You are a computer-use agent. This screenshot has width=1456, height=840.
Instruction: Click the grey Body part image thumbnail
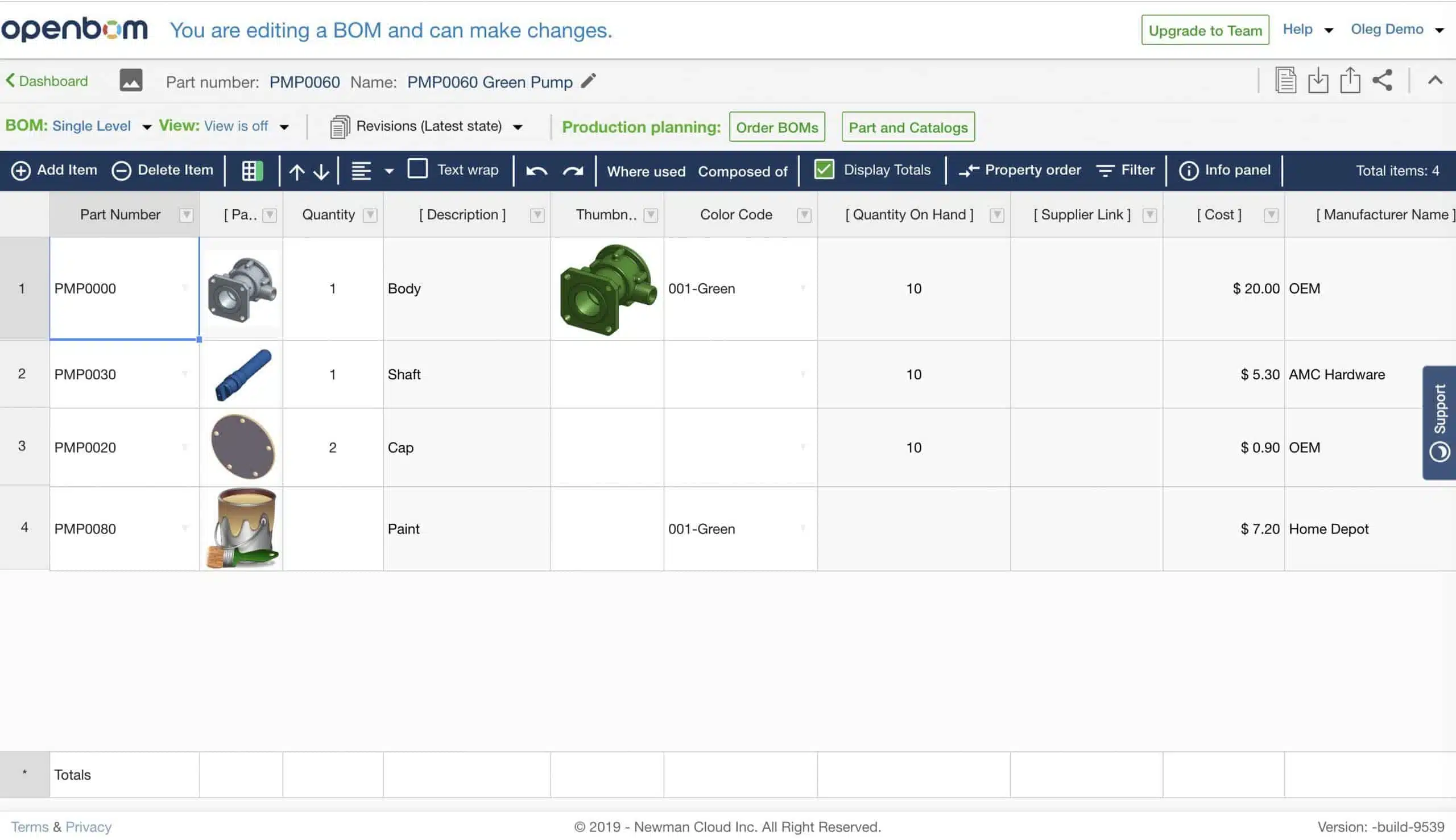tap(242, 289)
